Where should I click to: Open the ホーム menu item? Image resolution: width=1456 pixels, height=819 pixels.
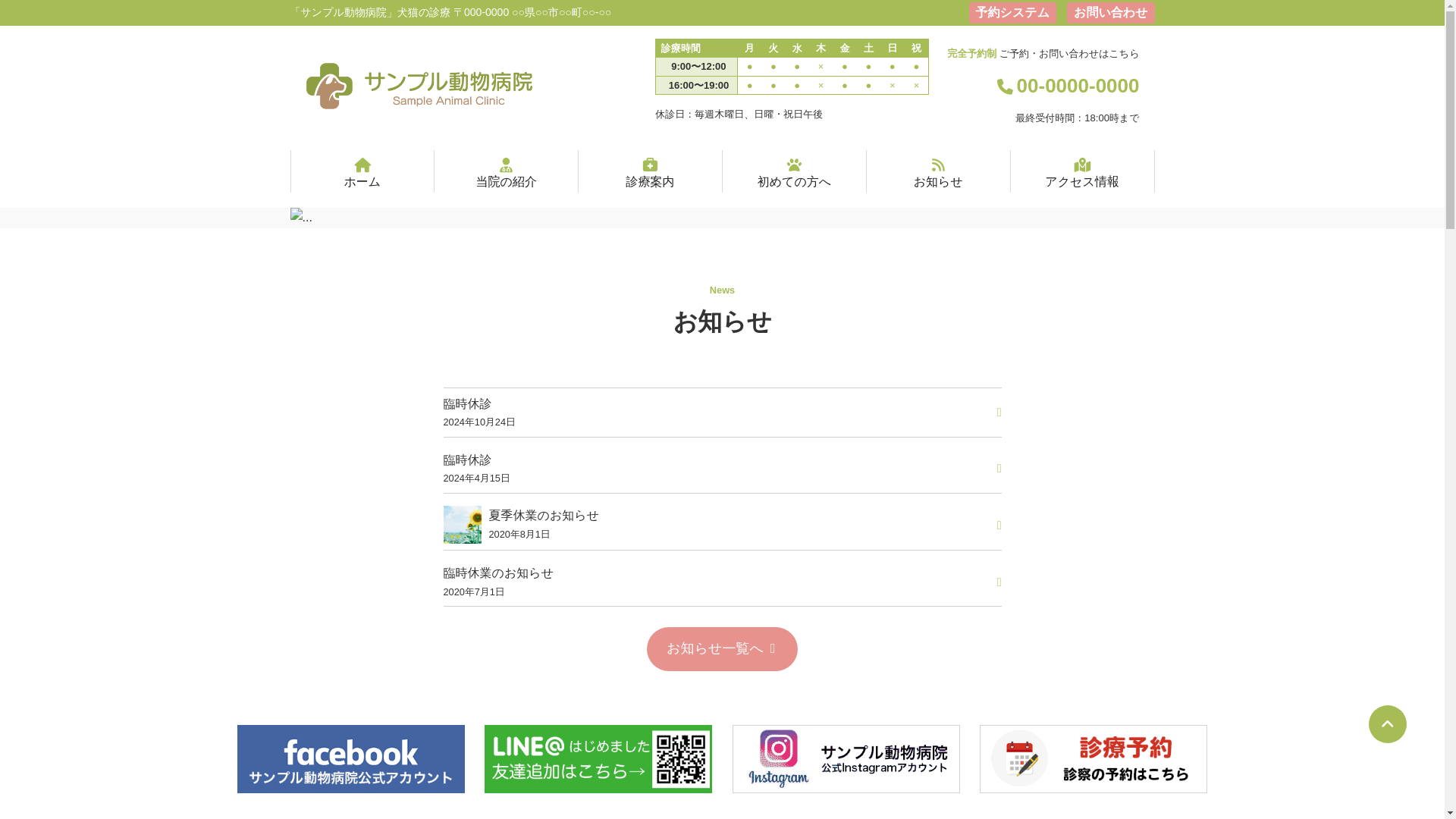coord(362,171)
